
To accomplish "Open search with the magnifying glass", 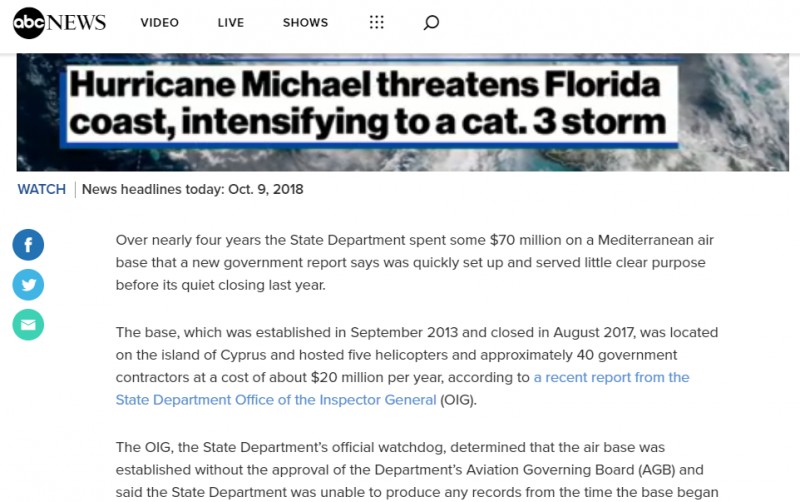I will pos(431,23).
